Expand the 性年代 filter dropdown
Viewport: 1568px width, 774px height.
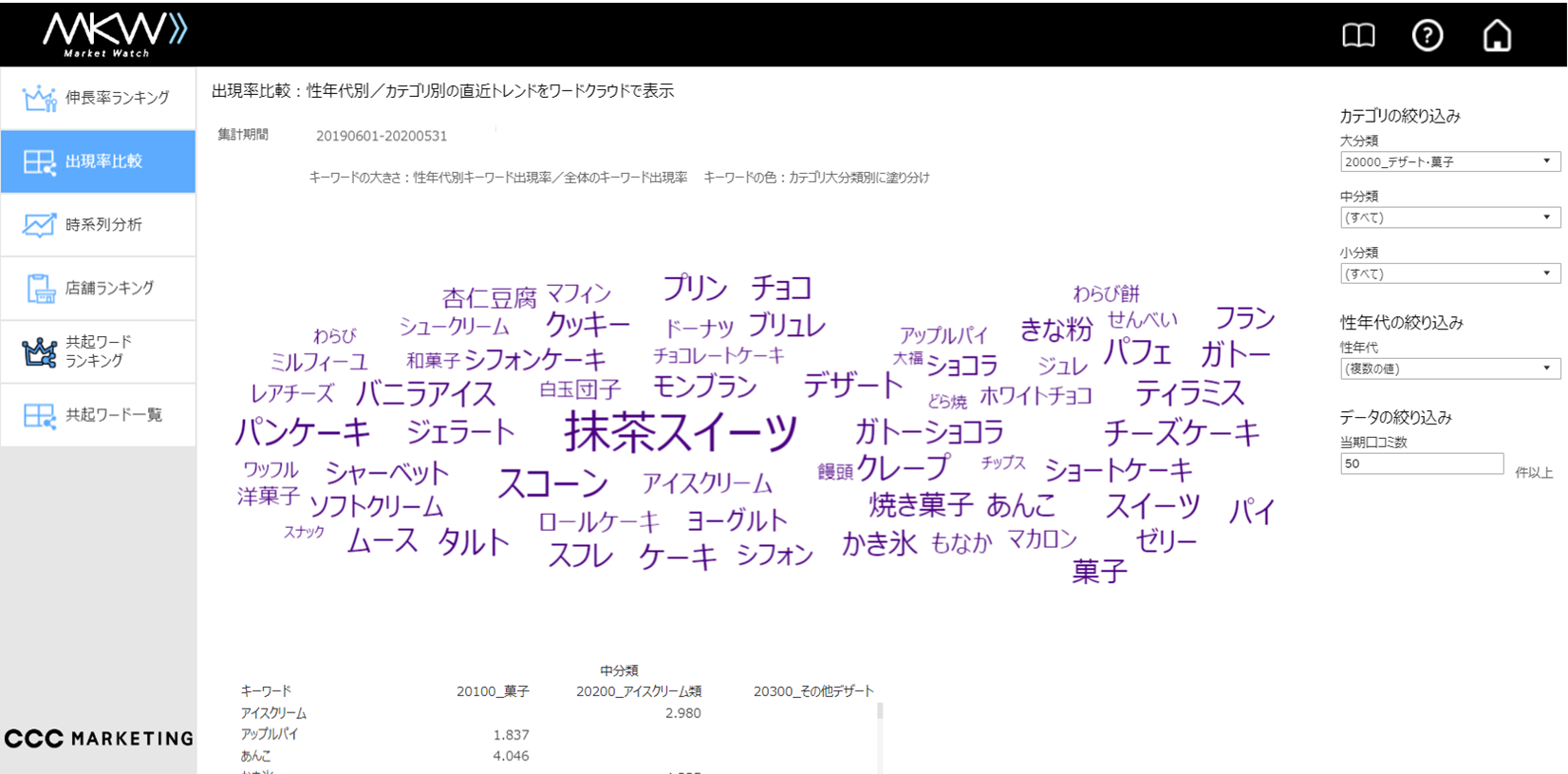tap(1449, 368)
